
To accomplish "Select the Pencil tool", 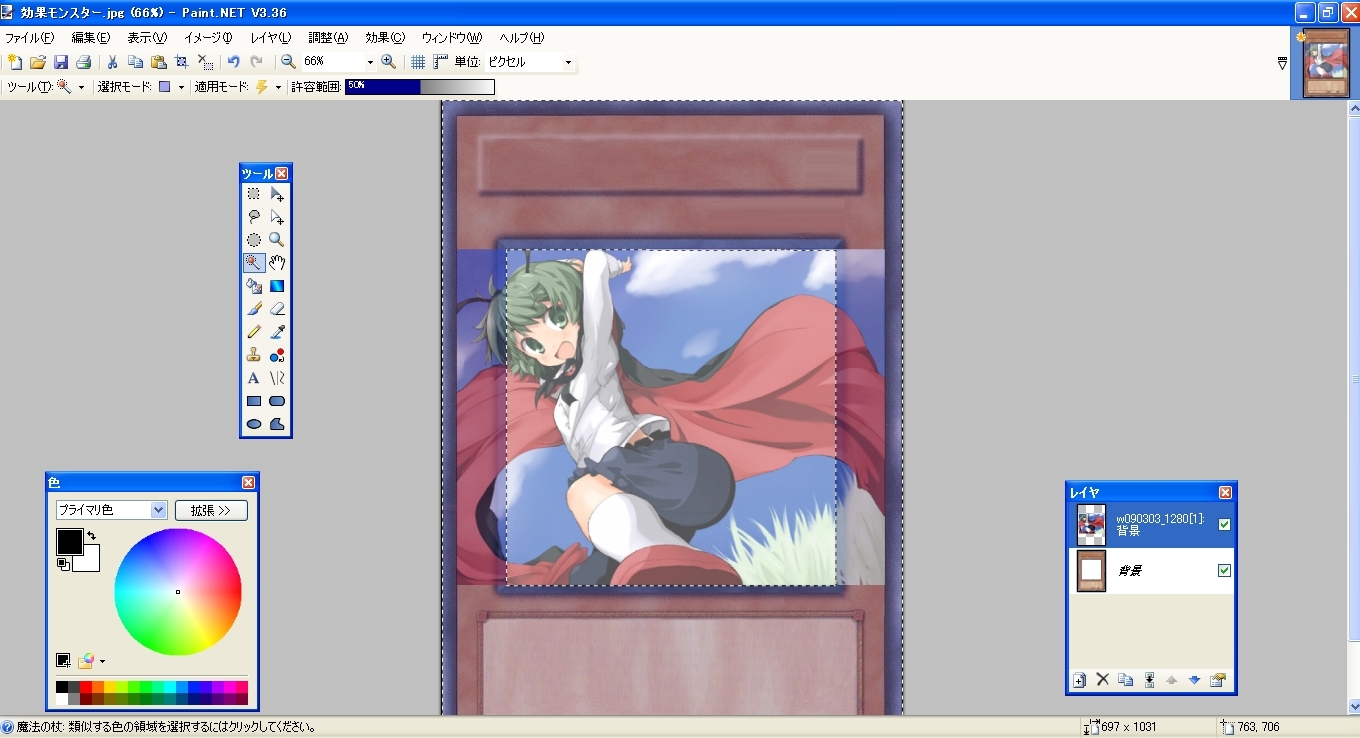I will tap(254, 332).
